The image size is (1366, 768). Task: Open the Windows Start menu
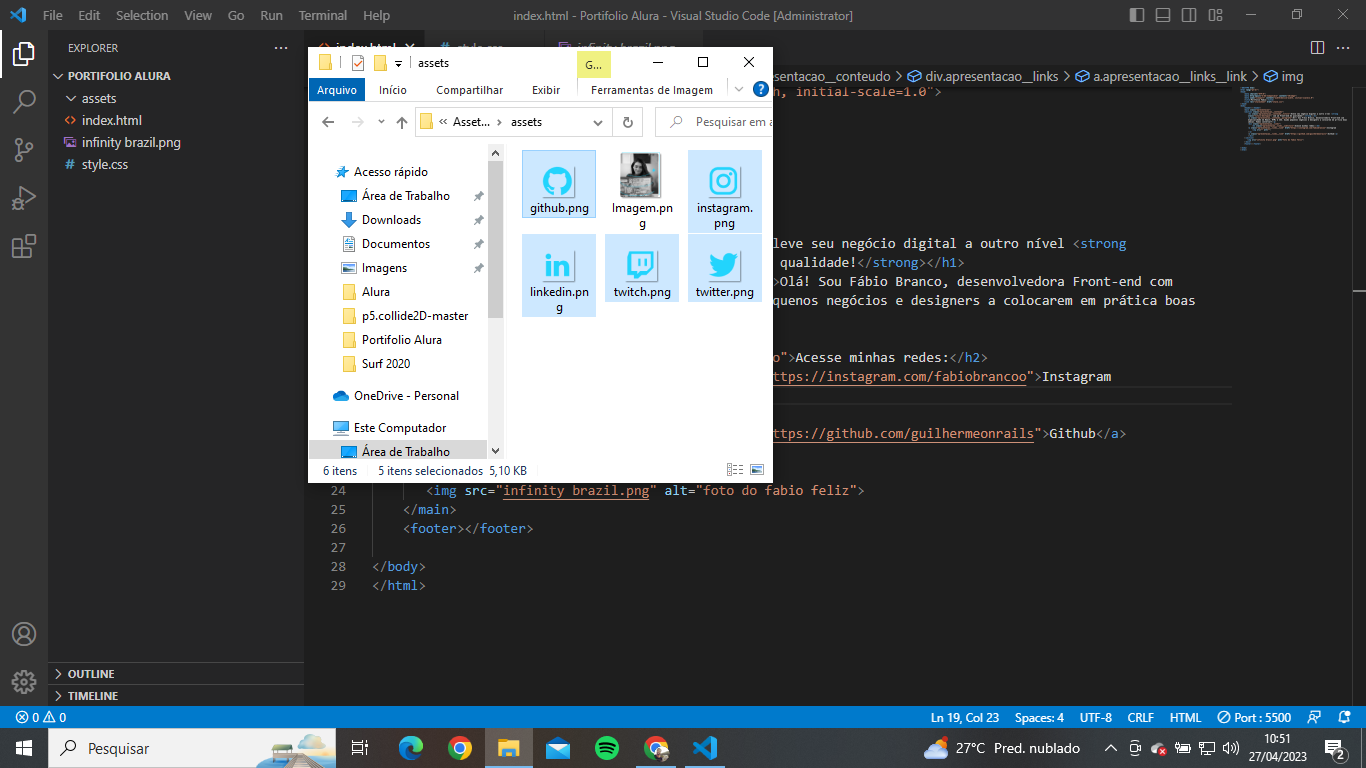pyautogui.click(x=24, y=748)
